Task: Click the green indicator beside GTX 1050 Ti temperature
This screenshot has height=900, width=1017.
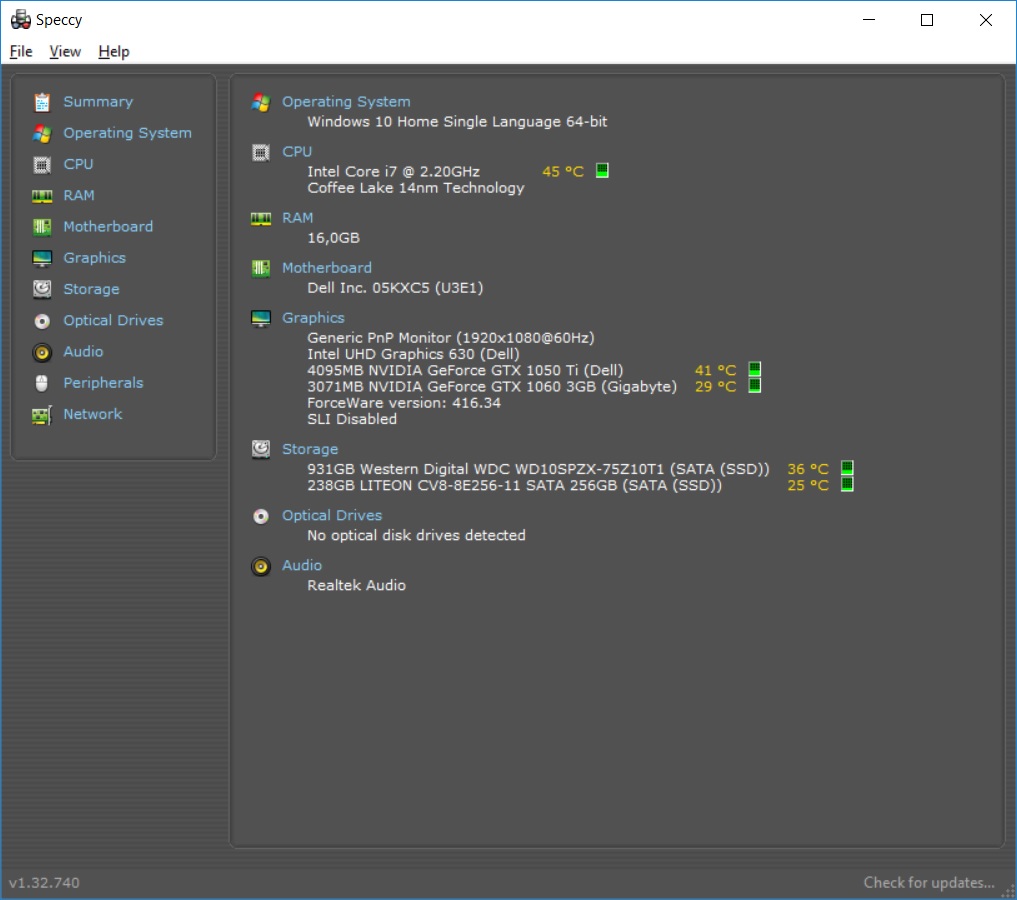Action: click(x=754, y=369)
